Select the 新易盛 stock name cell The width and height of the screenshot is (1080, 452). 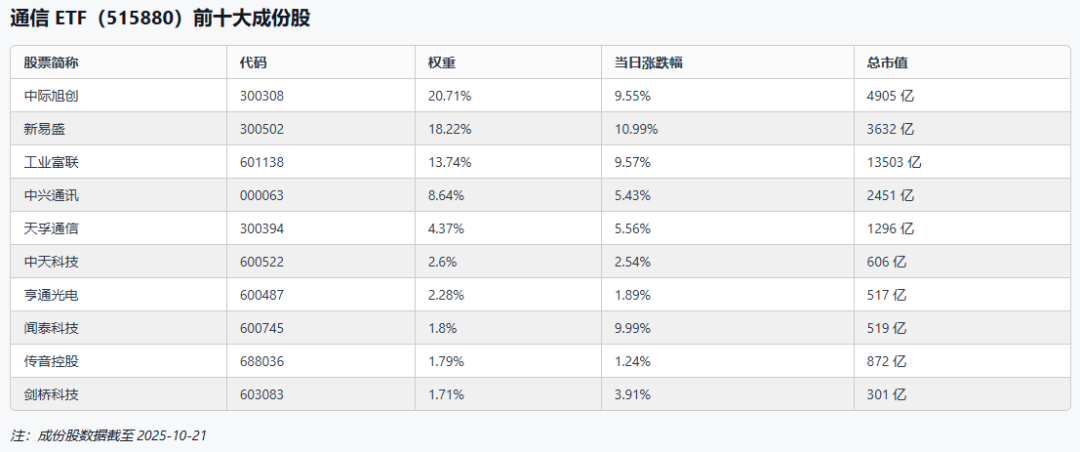pos(44,129)
